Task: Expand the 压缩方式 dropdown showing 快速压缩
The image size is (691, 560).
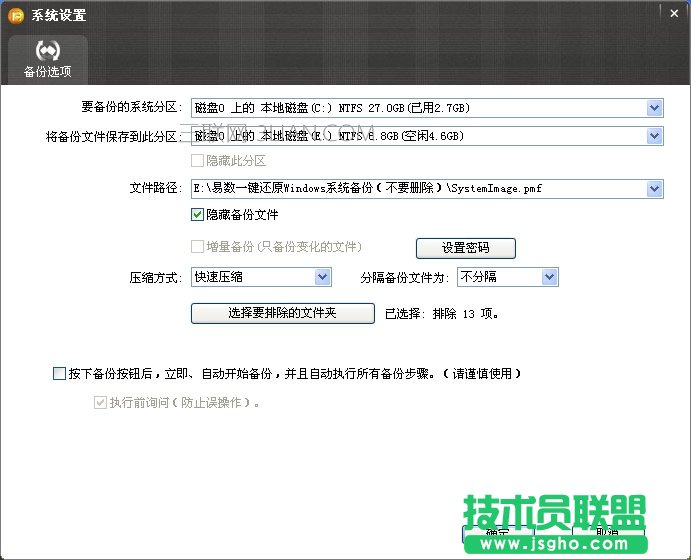Action: (323, 277)
